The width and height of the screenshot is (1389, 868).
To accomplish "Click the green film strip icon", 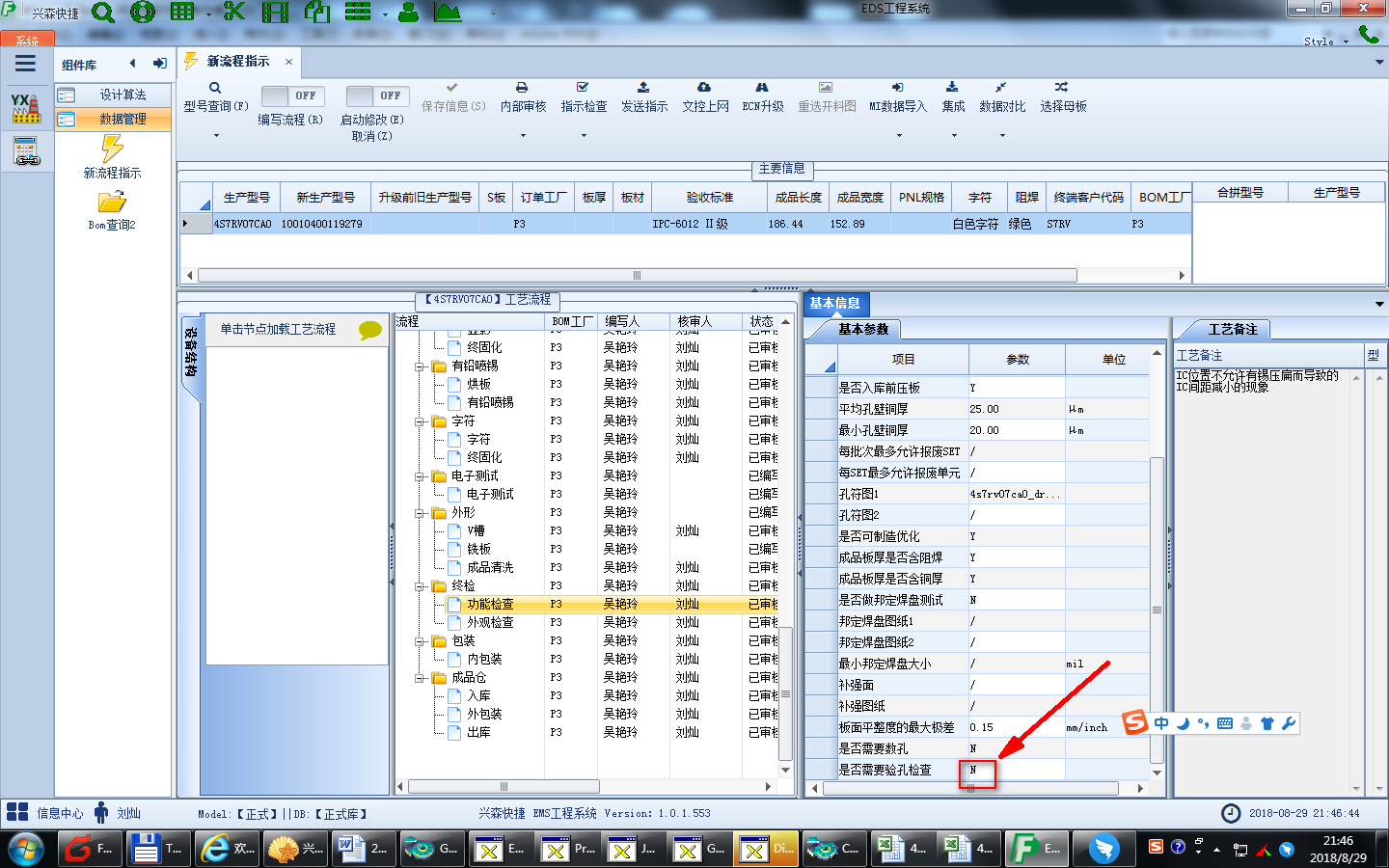I will 276,13.
